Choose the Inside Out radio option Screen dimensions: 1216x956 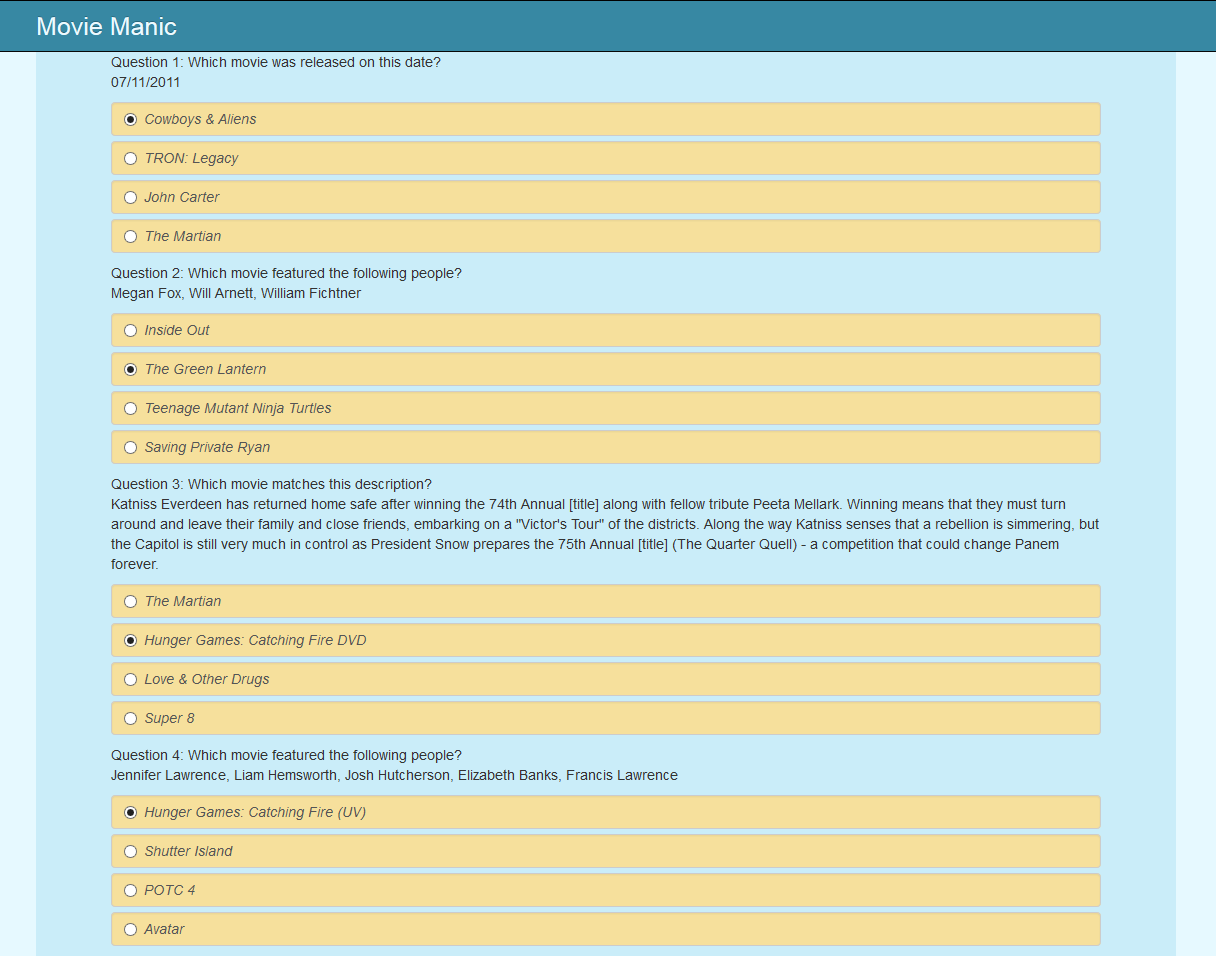130,330
